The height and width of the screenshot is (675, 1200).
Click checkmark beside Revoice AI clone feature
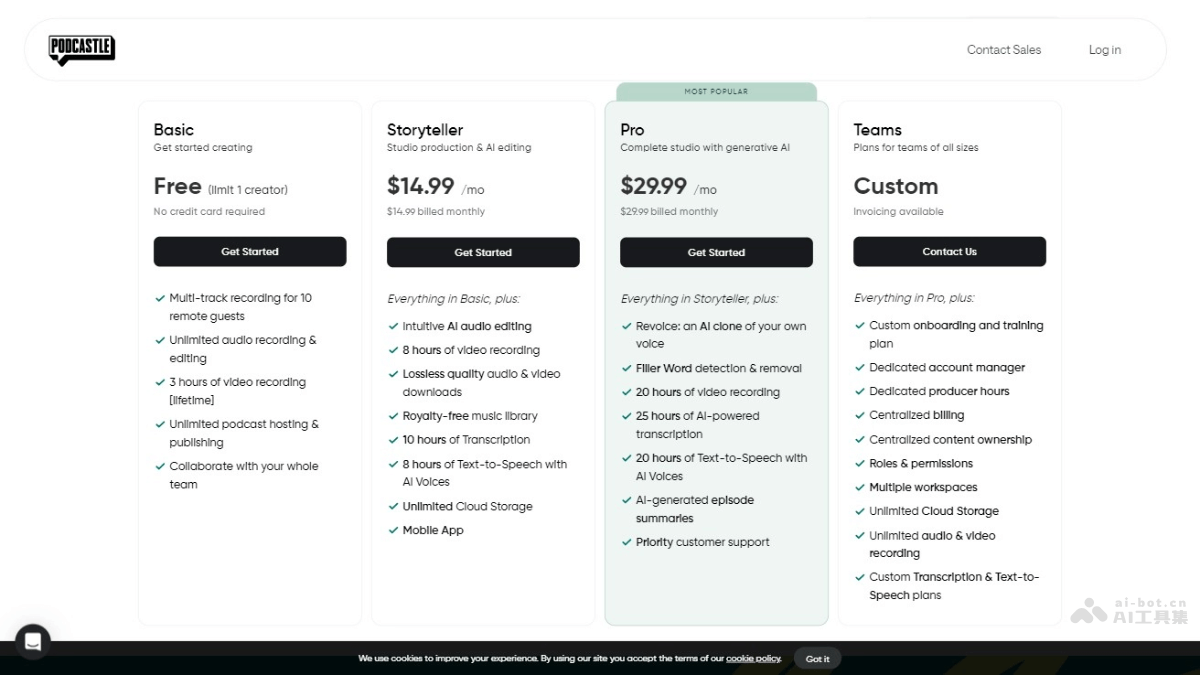coord(627,326)
